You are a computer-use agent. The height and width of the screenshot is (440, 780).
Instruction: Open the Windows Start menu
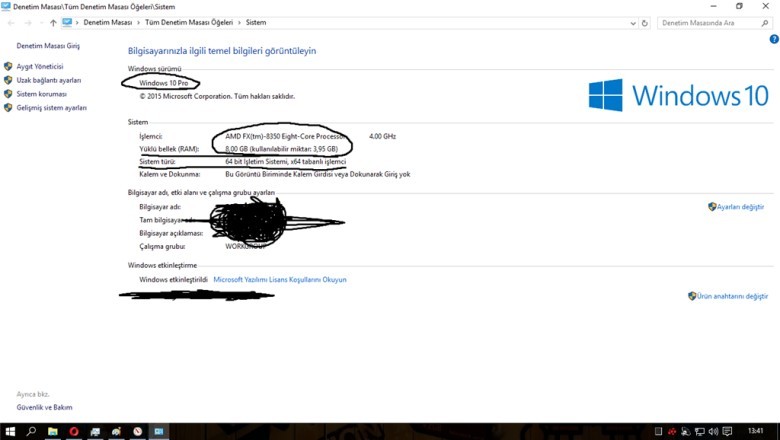pos(10,432)
